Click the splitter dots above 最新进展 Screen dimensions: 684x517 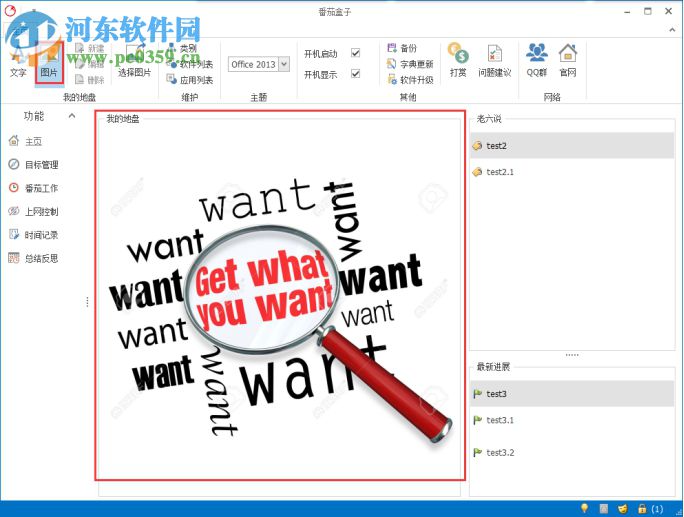tap(572, 355)
